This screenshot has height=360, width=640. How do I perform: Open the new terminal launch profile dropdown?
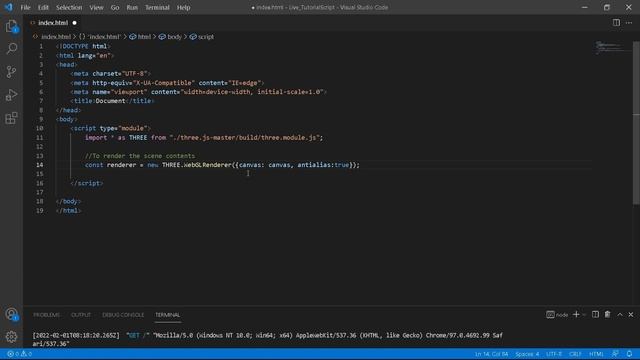point(584,315)
